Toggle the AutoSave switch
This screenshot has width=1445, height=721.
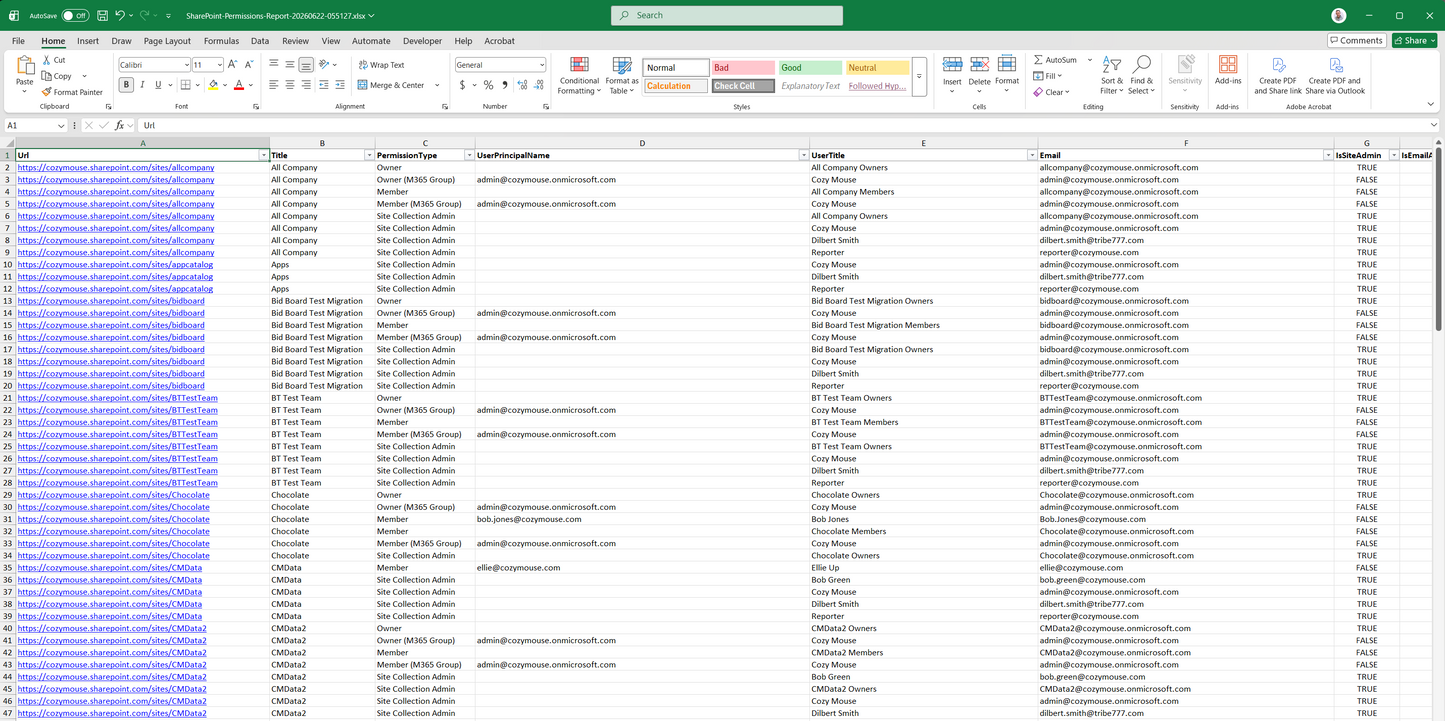75,15
